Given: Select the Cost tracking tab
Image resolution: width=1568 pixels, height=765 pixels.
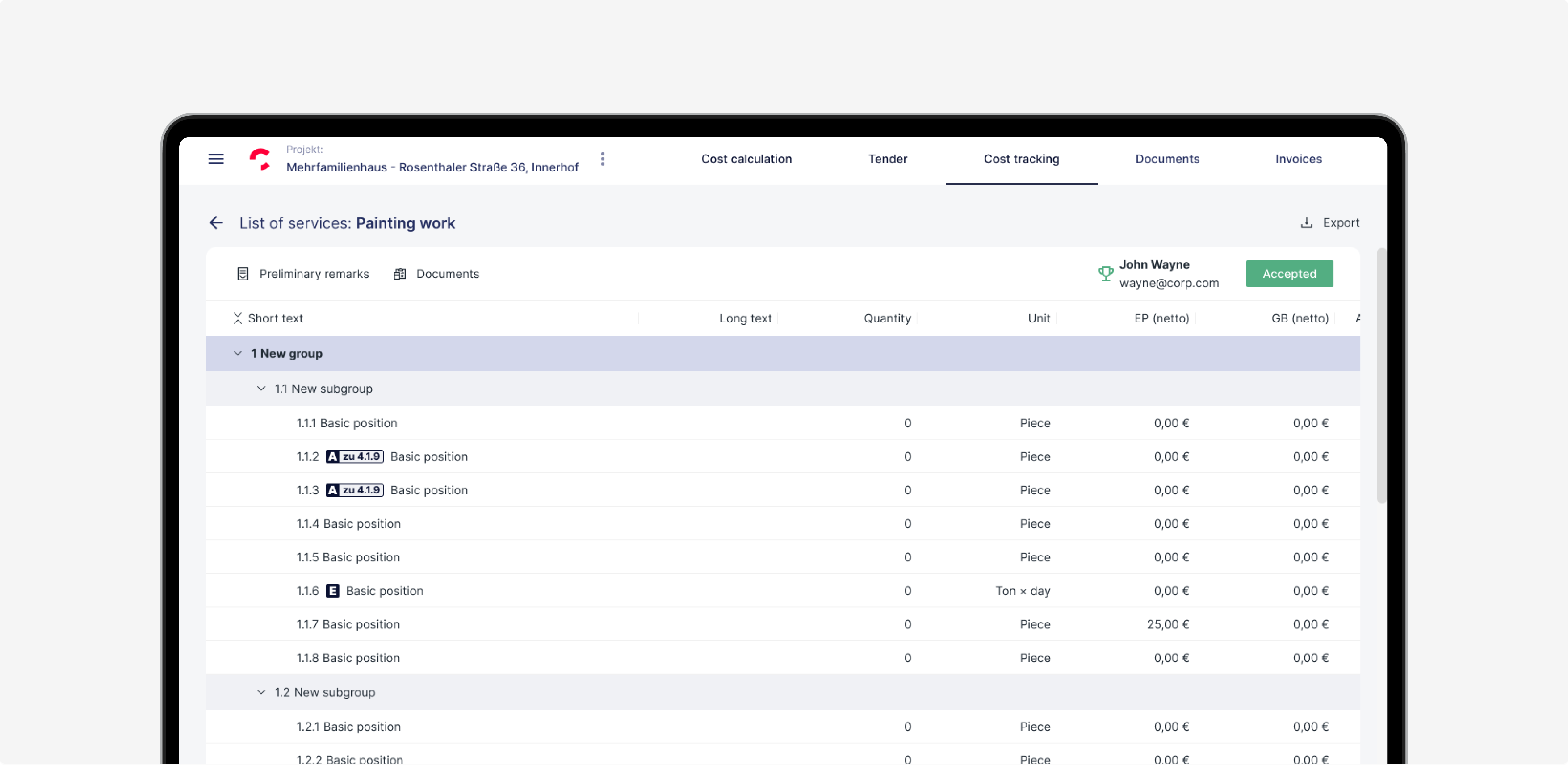Looking at the screenshot, I should (1021, 159).
